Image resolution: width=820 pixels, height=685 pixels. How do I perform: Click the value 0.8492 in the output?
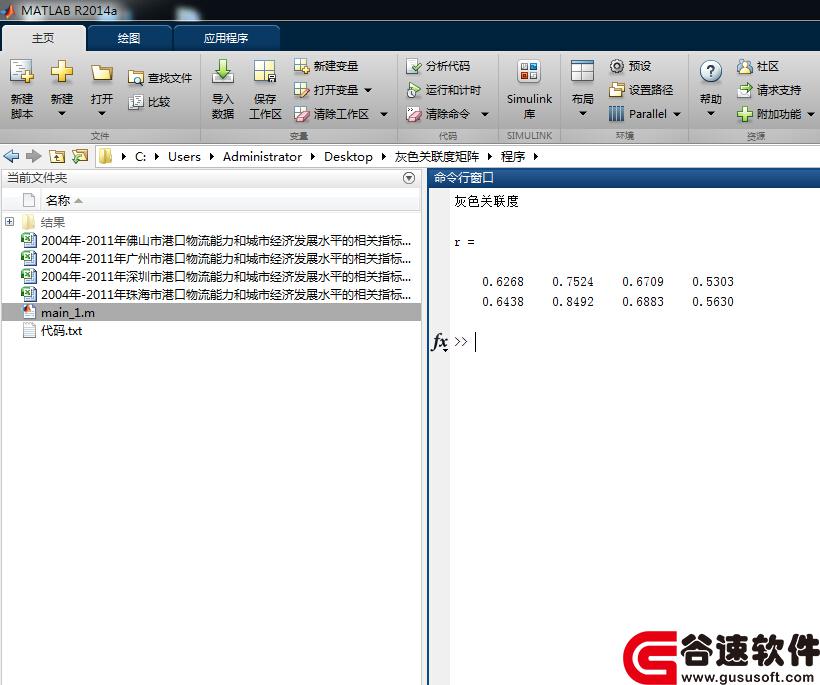coord(573,302)
